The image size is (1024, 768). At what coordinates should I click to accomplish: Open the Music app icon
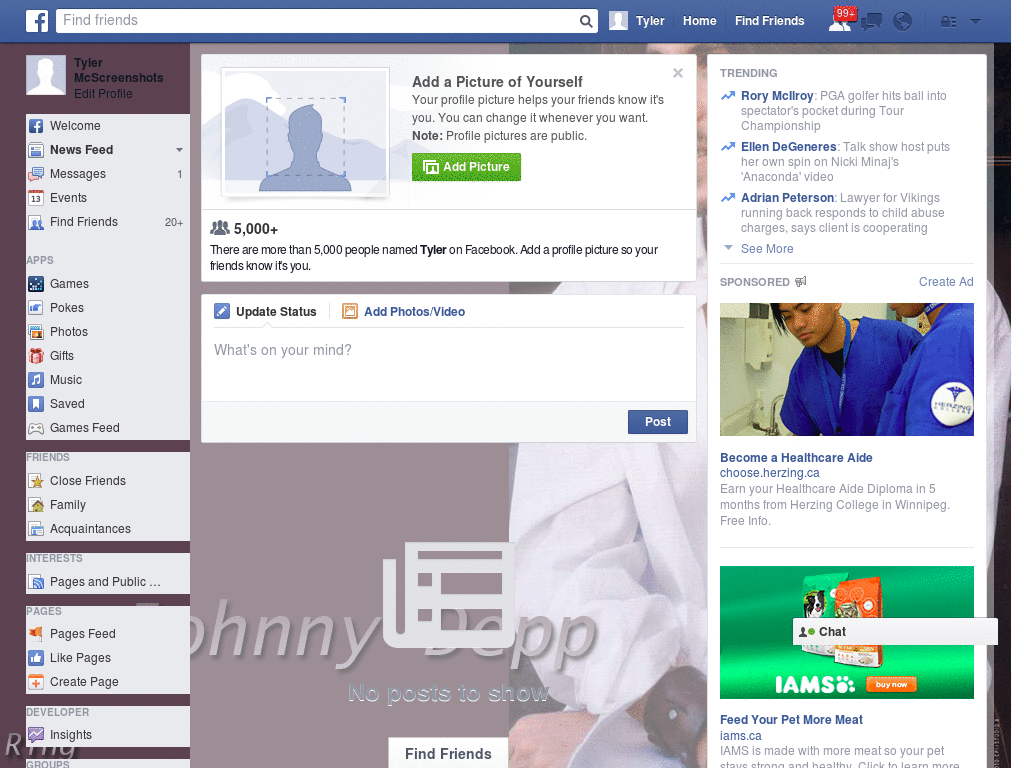coord(36,380)
